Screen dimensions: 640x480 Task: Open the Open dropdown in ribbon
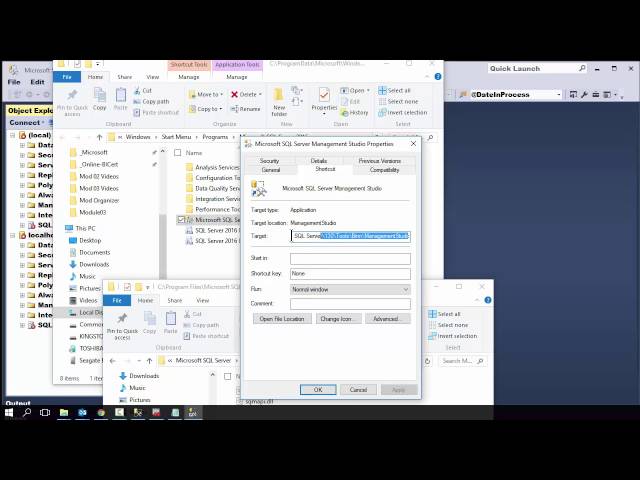click(x=355, y=91)
